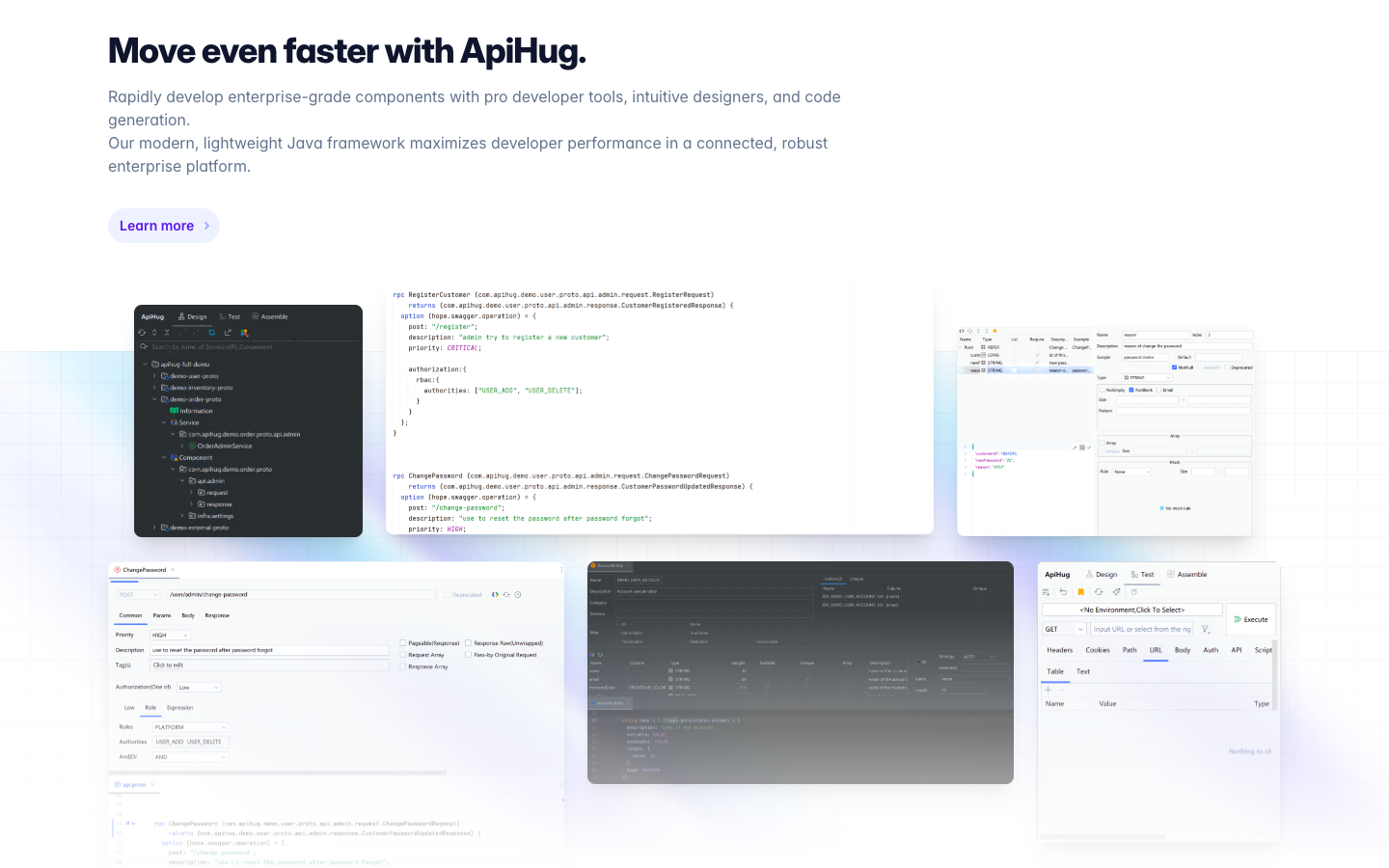The height and width of the screenshot is (868, 1389).
Task: Click the plus icon to add a table row
Action: point(1049,690)
